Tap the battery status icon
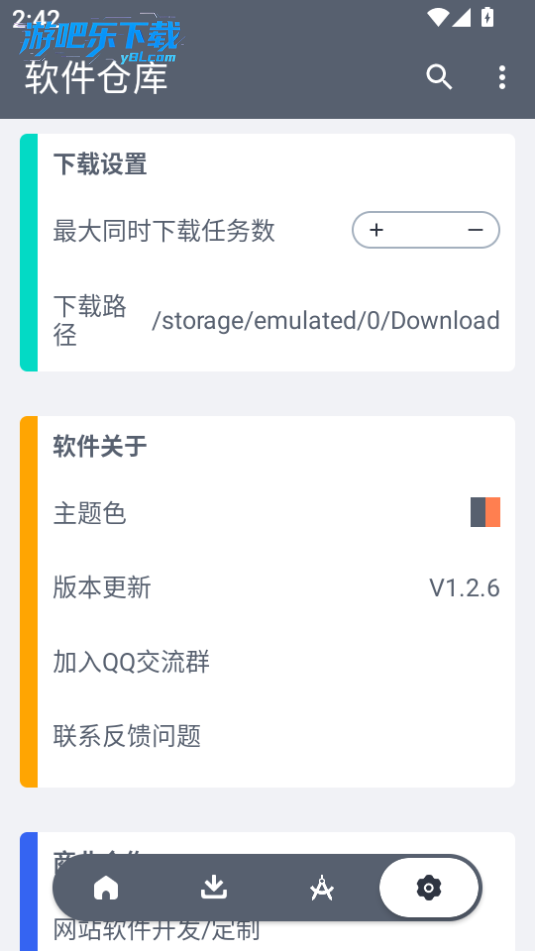The width and height of the screenshot is (535, 951). (x=487, y=17)
